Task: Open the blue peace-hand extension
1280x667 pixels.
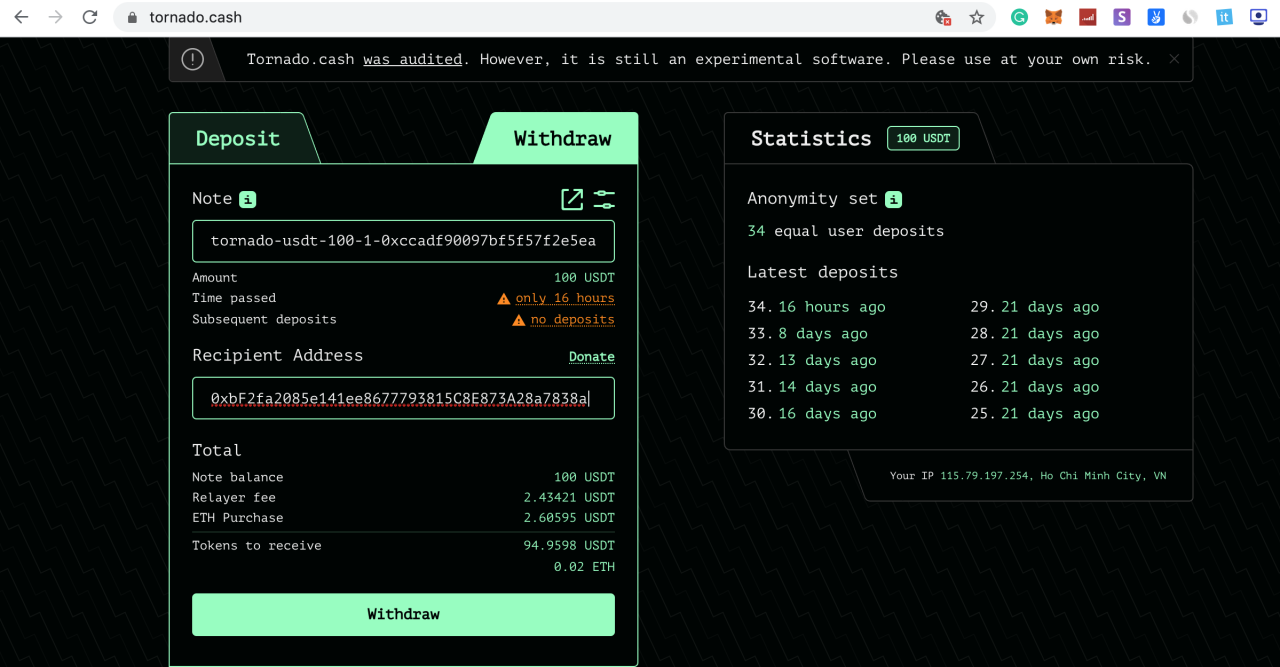Action: click(x=1156, y=17)
